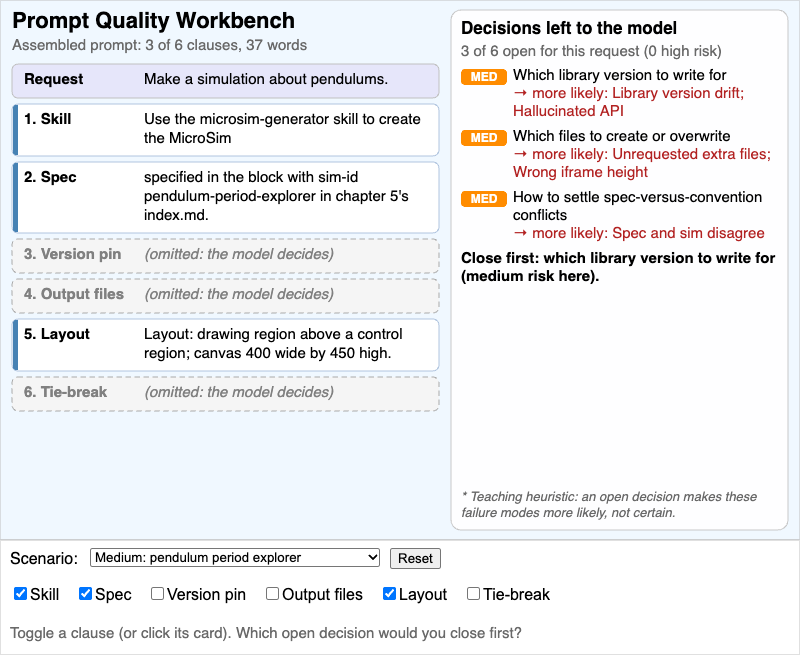Click the 'Close first' recommendation text
Screen dimensions: 800x657
click(x=618, y=267)
